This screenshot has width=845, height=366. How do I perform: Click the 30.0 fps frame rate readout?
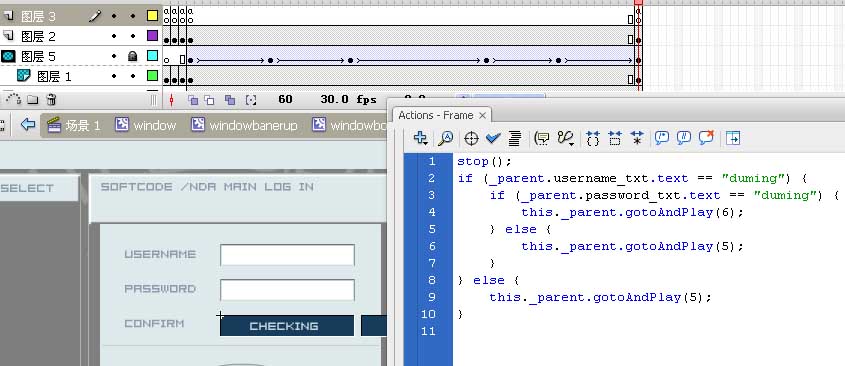[348, 99]
